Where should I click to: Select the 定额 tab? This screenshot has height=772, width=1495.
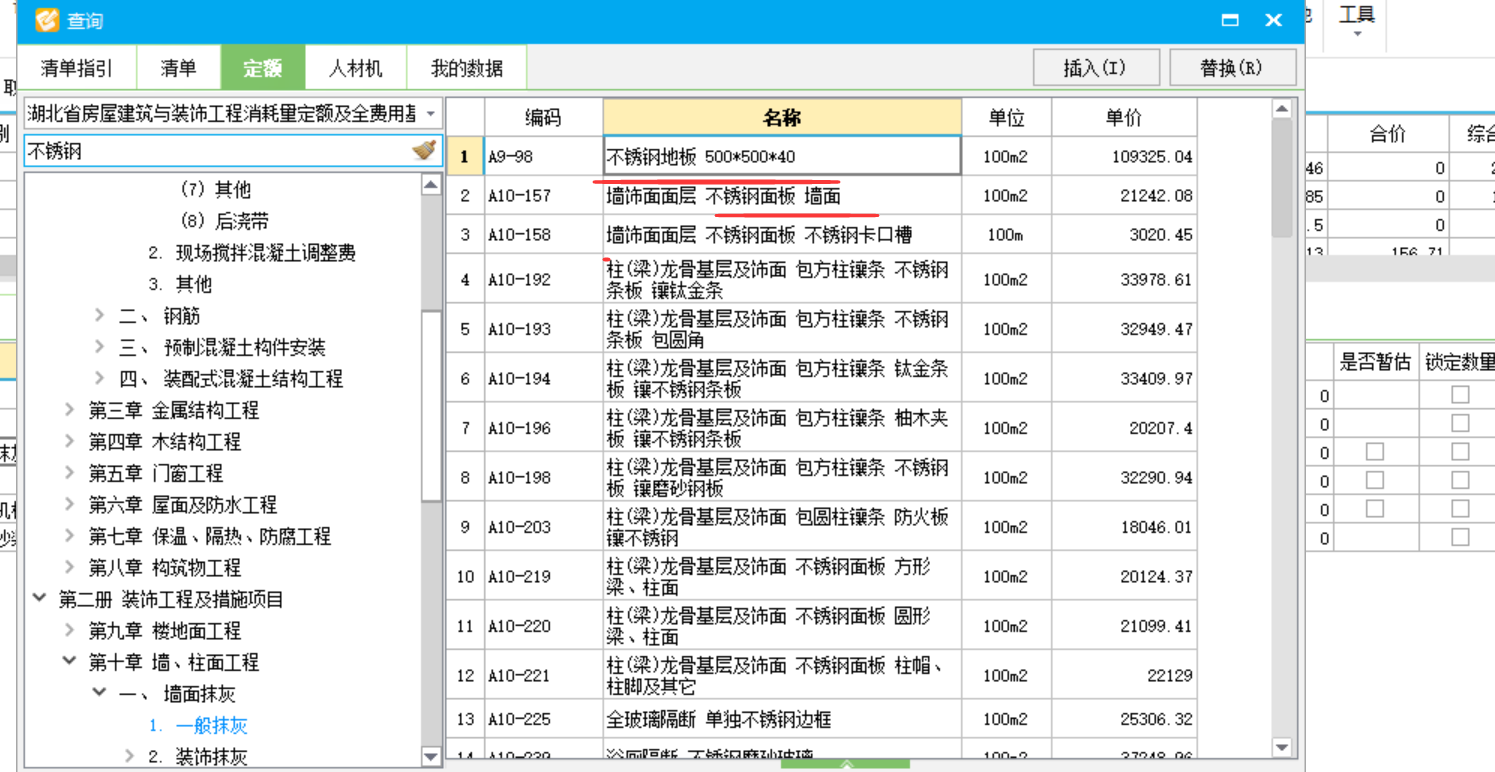263,68
